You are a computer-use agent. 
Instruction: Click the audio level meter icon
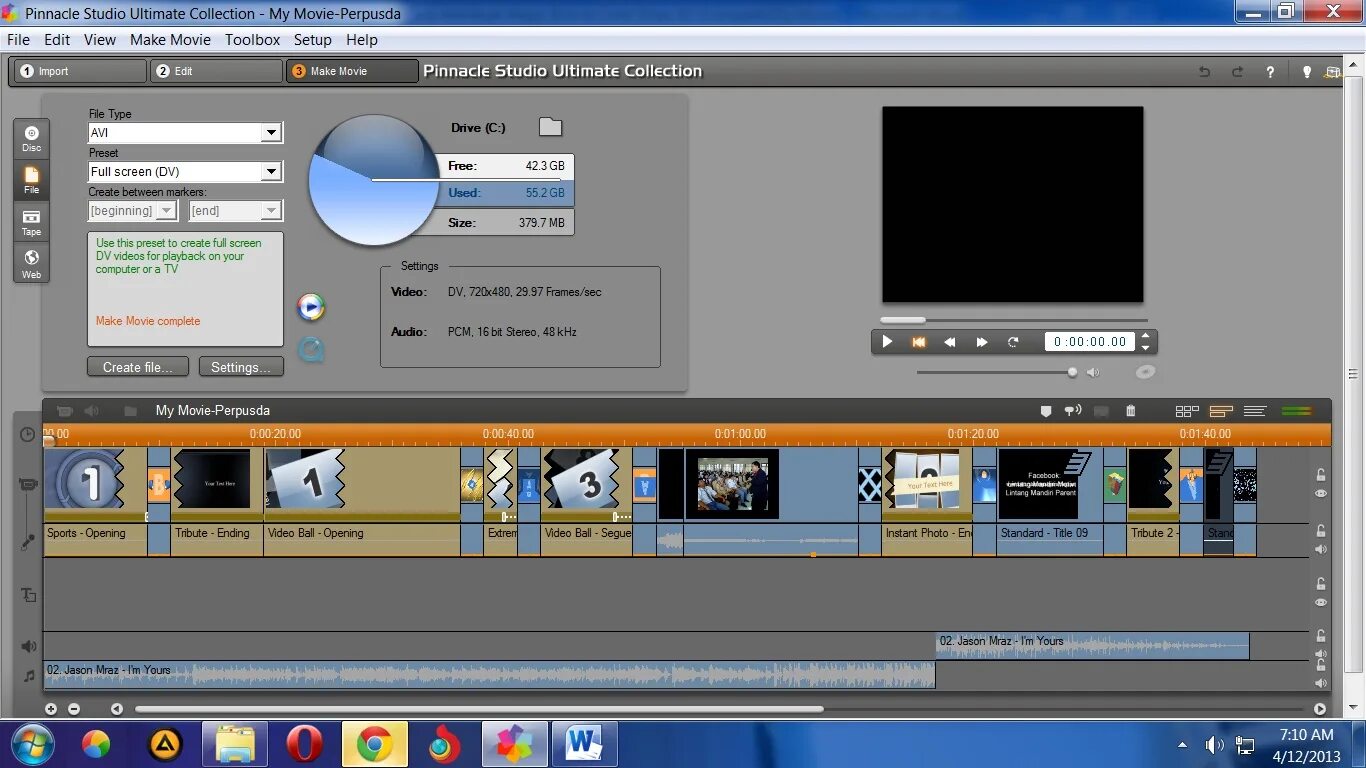tap(1297, 411)
